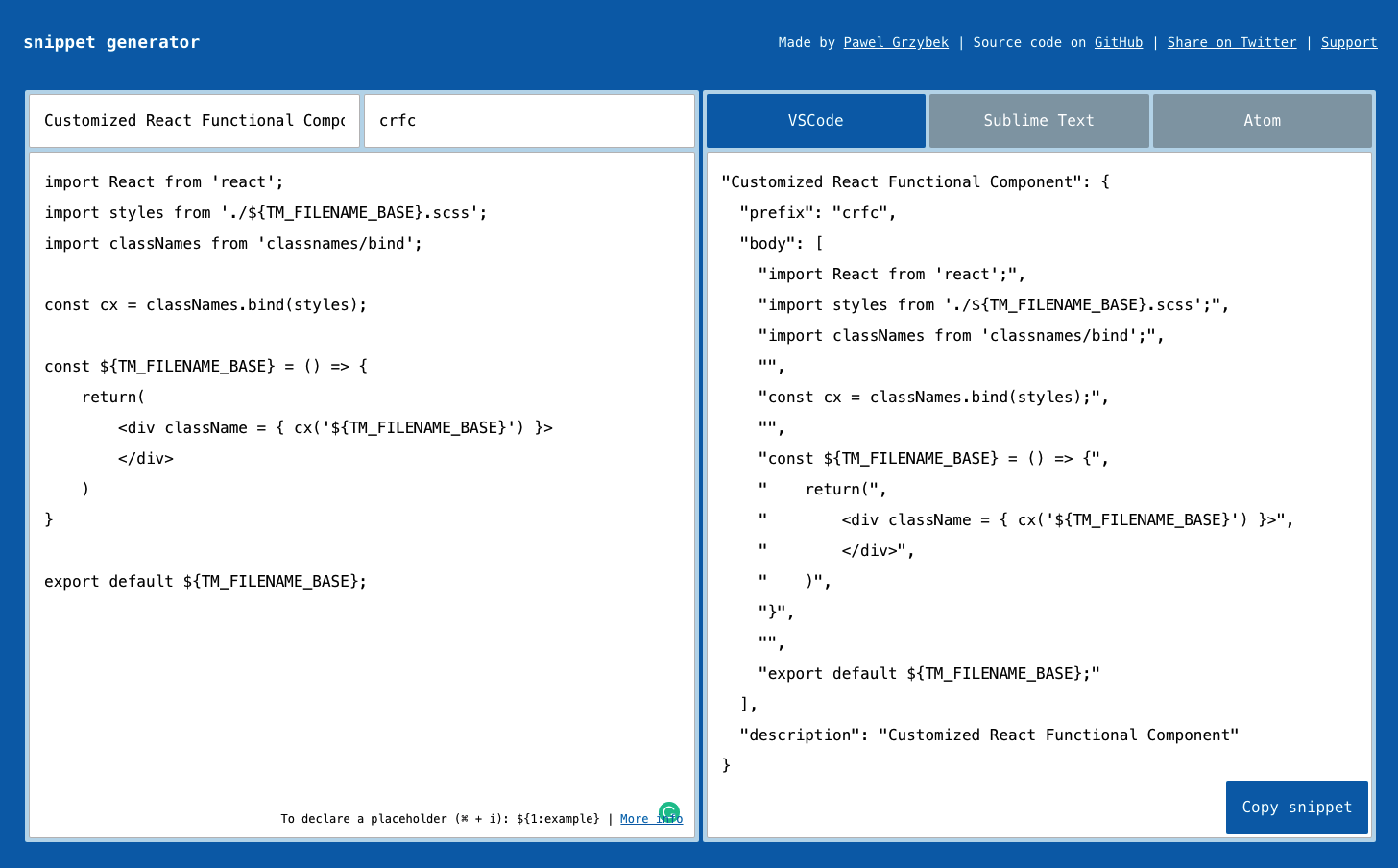This screenshot has height=868, width=1398.
Task: Click the "description" line in the generated output
Action: pyautogui.click(x=989, y=735)
